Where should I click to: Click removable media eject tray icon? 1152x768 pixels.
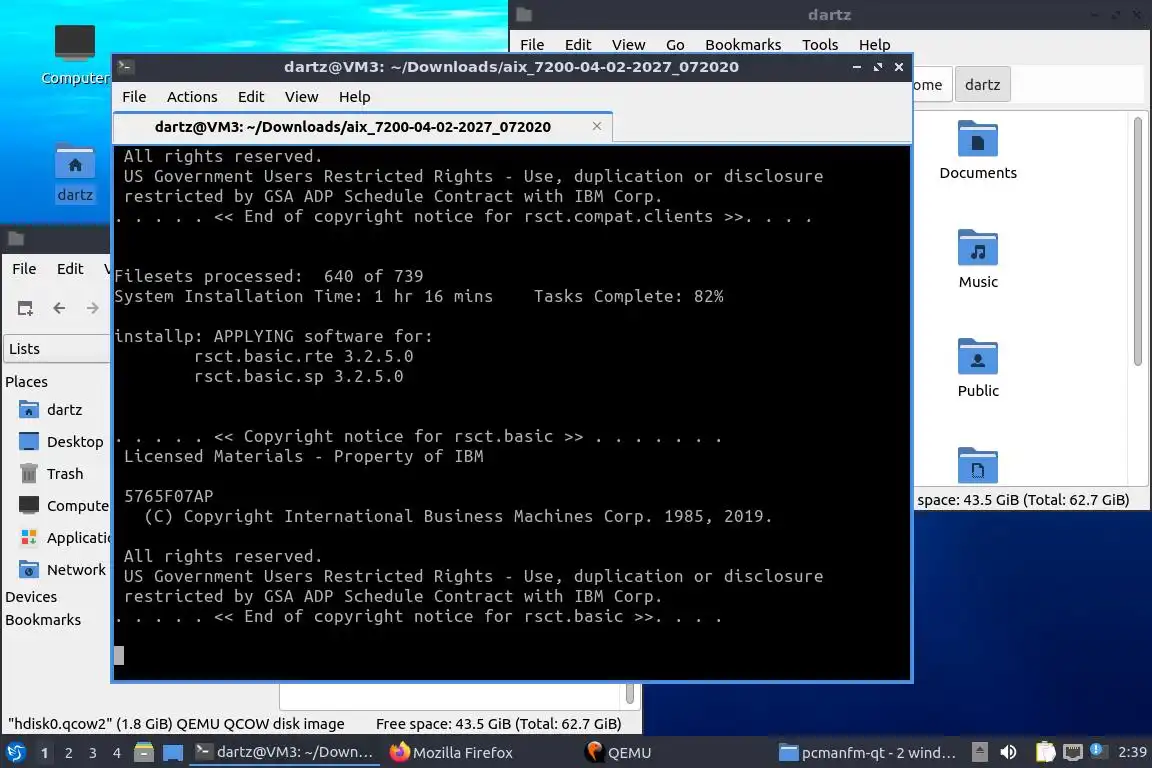pyautogui.click(x=979, y=752)
